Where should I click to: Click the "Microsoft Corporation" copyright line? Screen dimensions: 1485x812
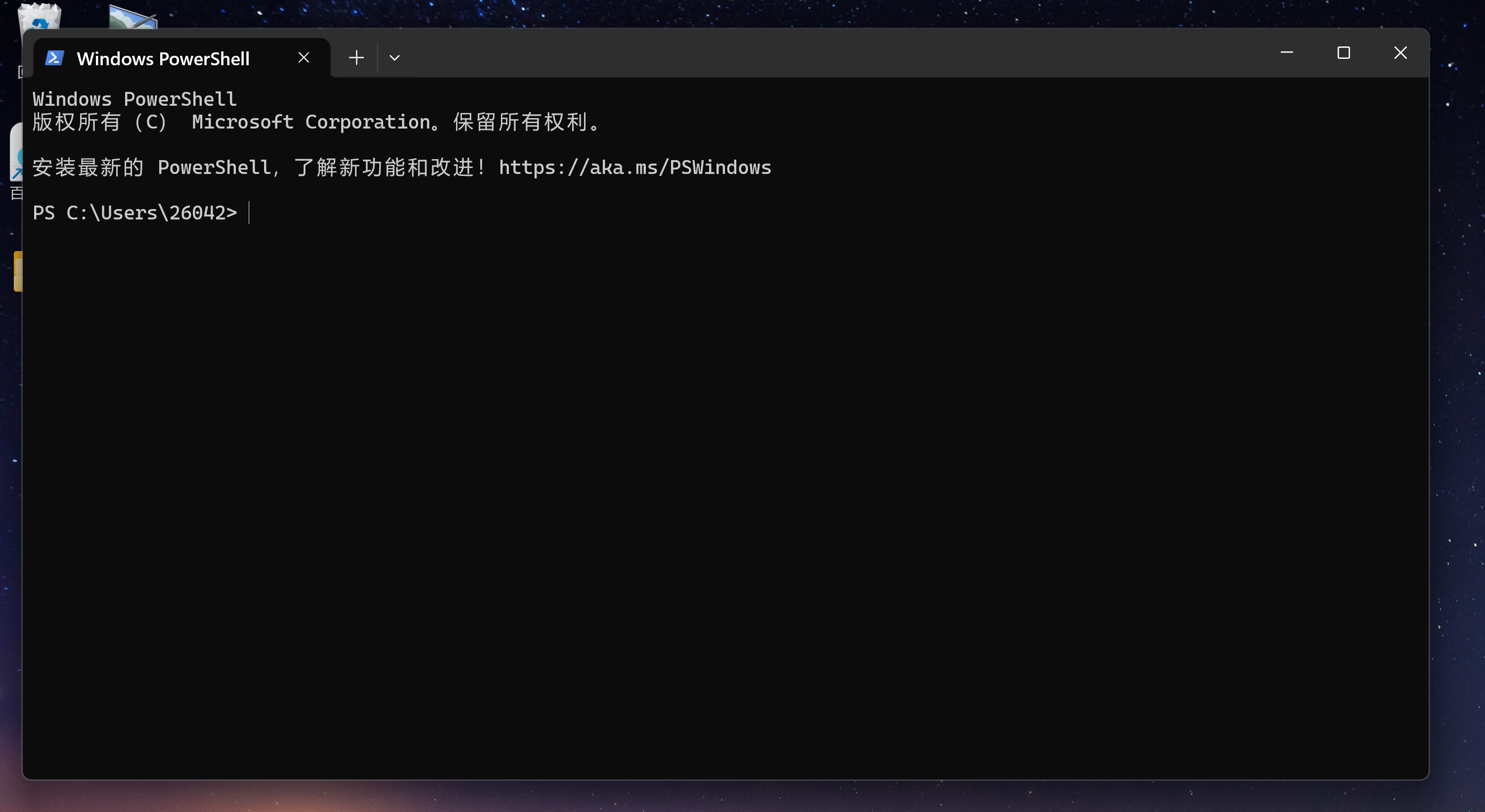tap(317, 122)
